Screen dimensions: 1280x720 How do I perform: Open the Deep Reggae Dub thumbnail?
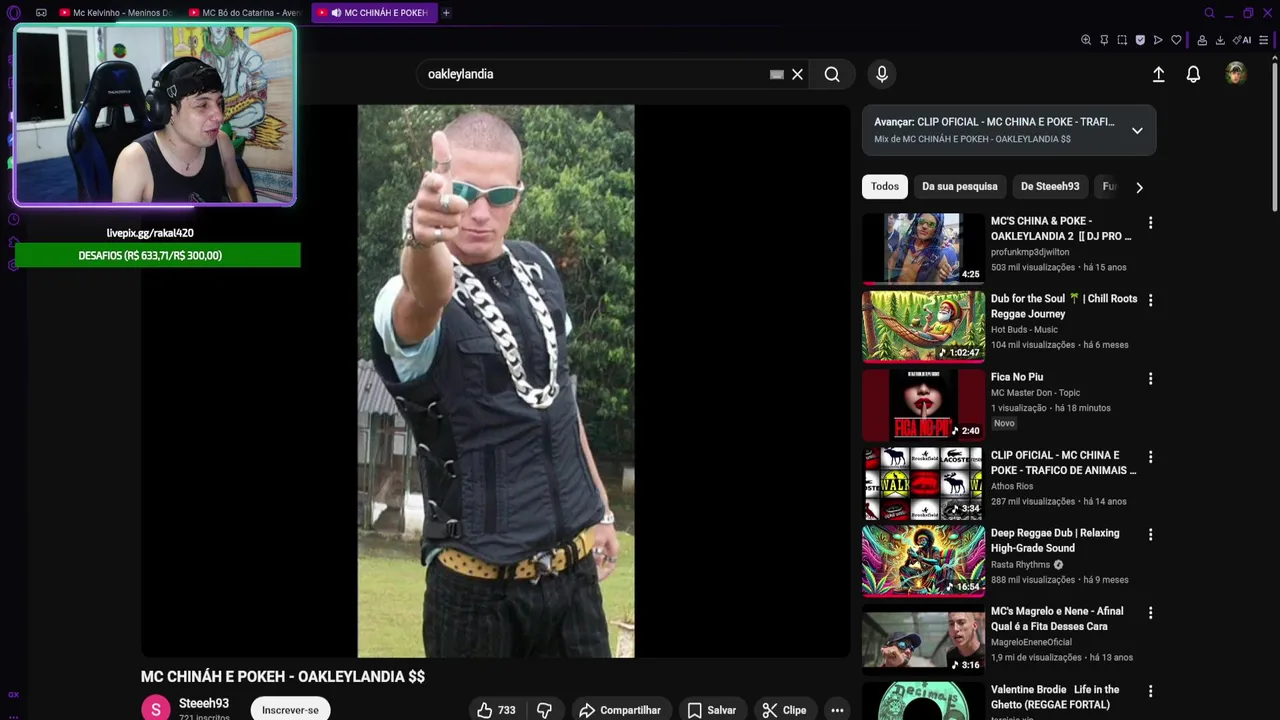(923, 560)
